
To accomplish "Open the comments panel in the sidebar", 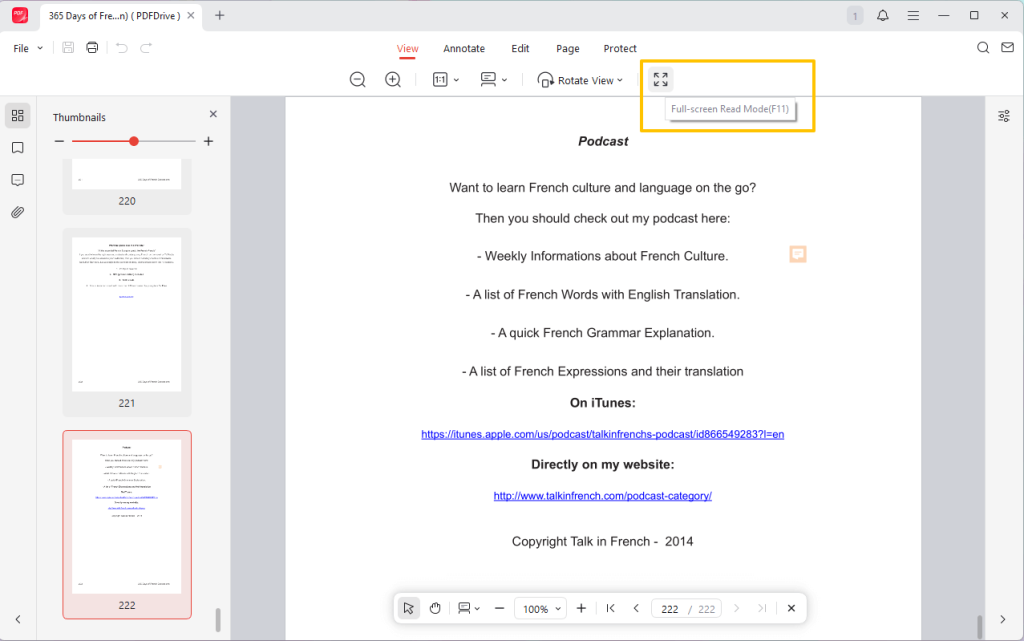I will point(17,180).
